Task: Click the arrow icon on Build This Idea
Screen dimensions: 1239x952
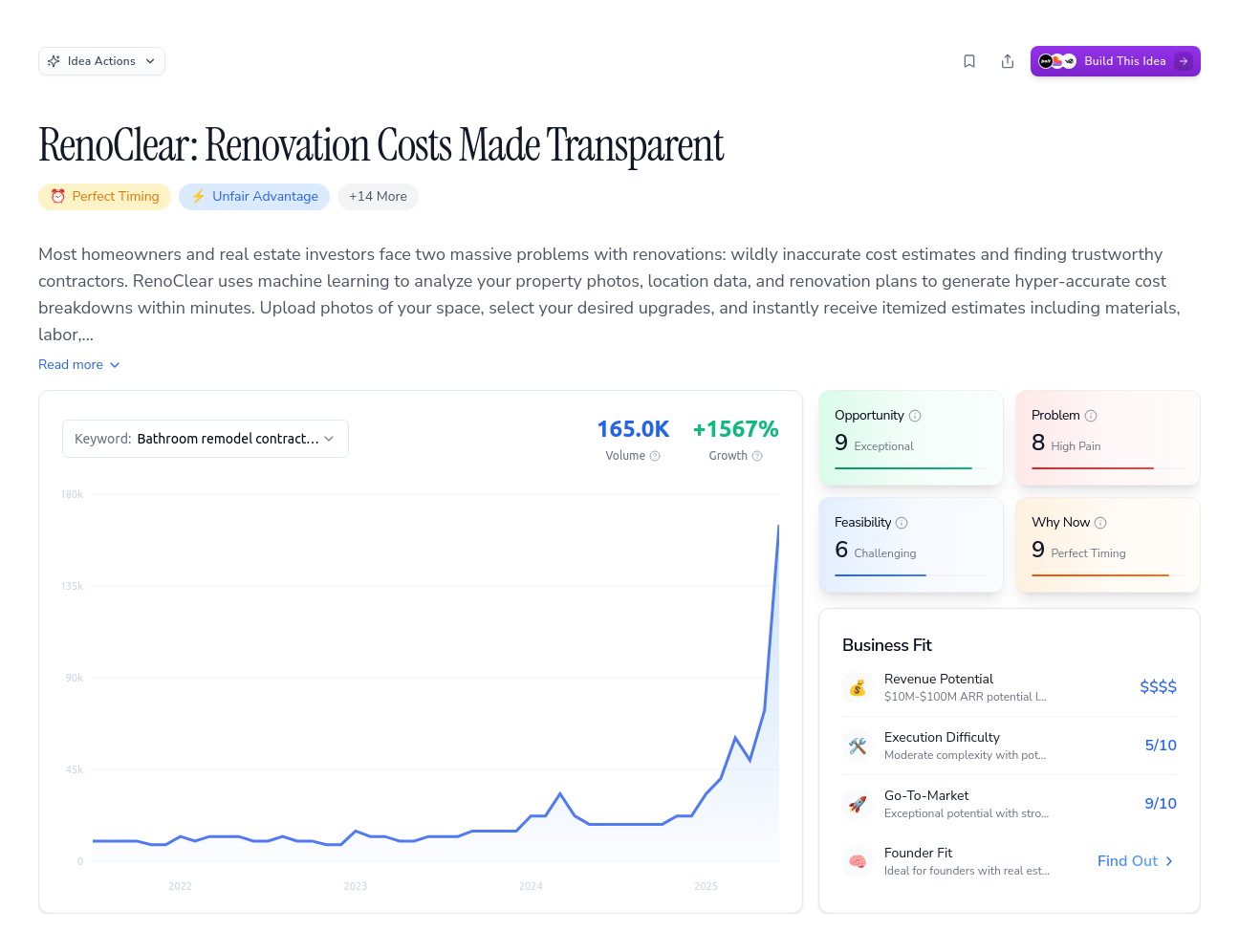Action: [x=1184, y=61]
